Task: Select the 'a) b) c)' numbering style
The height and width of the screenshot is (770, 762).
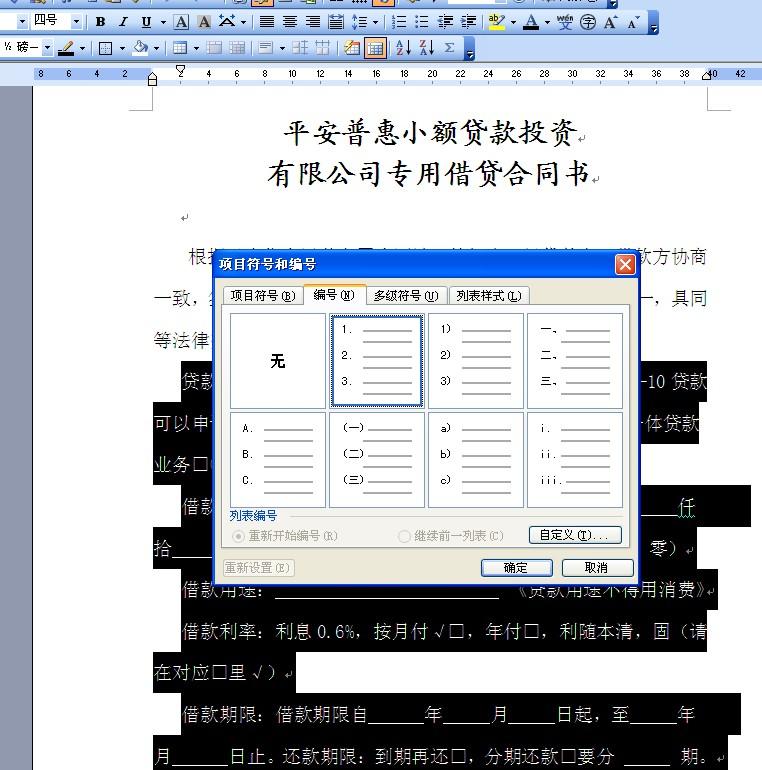Action: coord(476,460)
